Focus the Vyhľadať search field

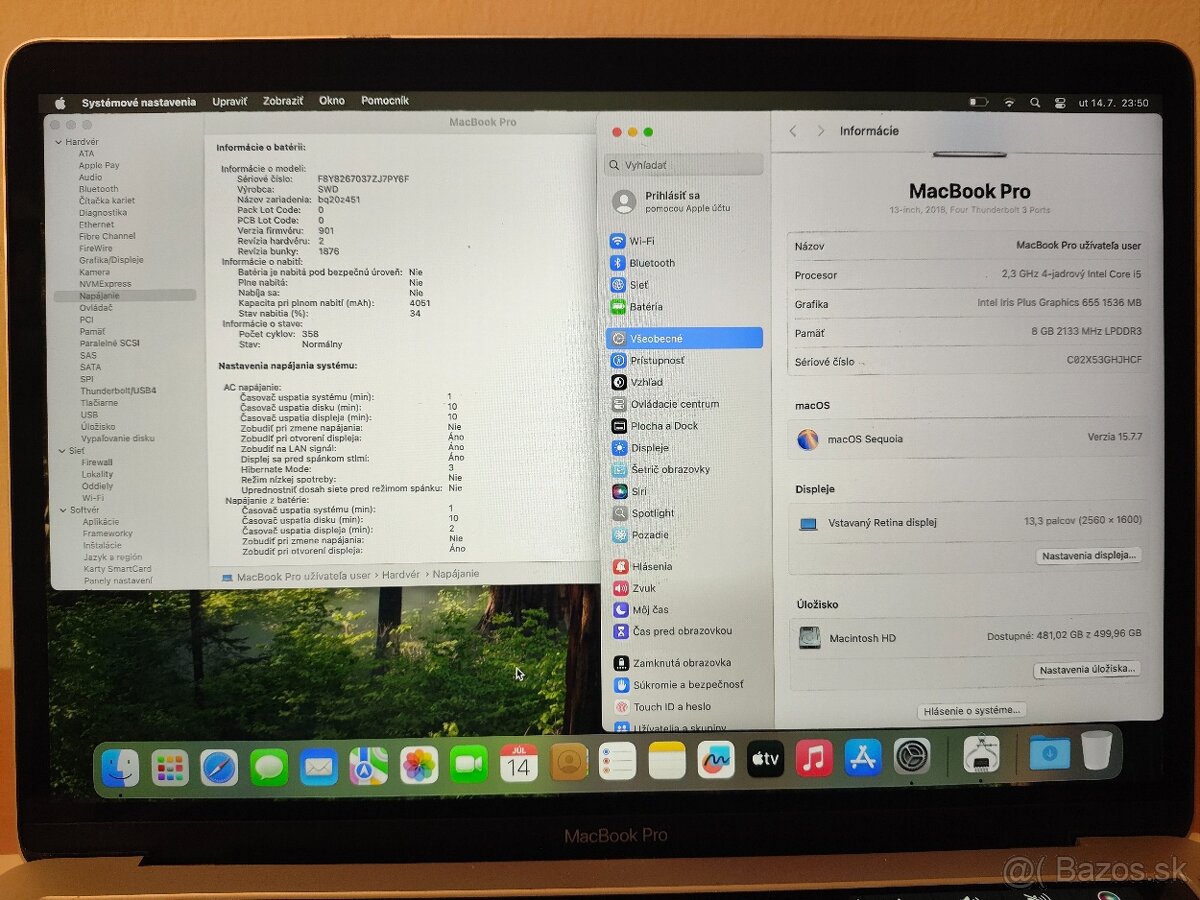[x=684, y=165]
